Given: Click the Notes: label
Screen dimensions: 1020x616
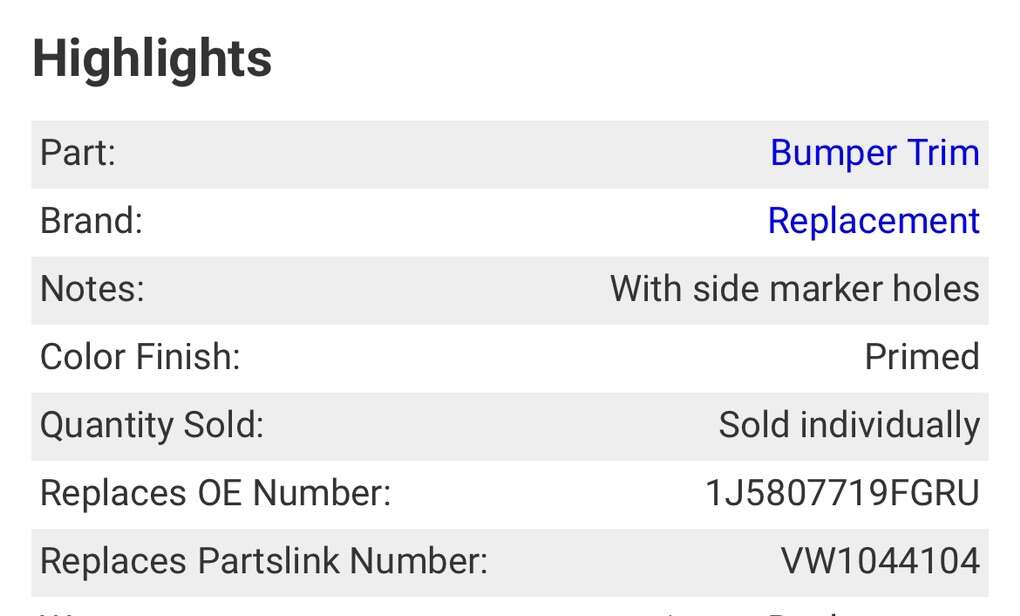Looking at the screenshot, I should tap(92, 289).
